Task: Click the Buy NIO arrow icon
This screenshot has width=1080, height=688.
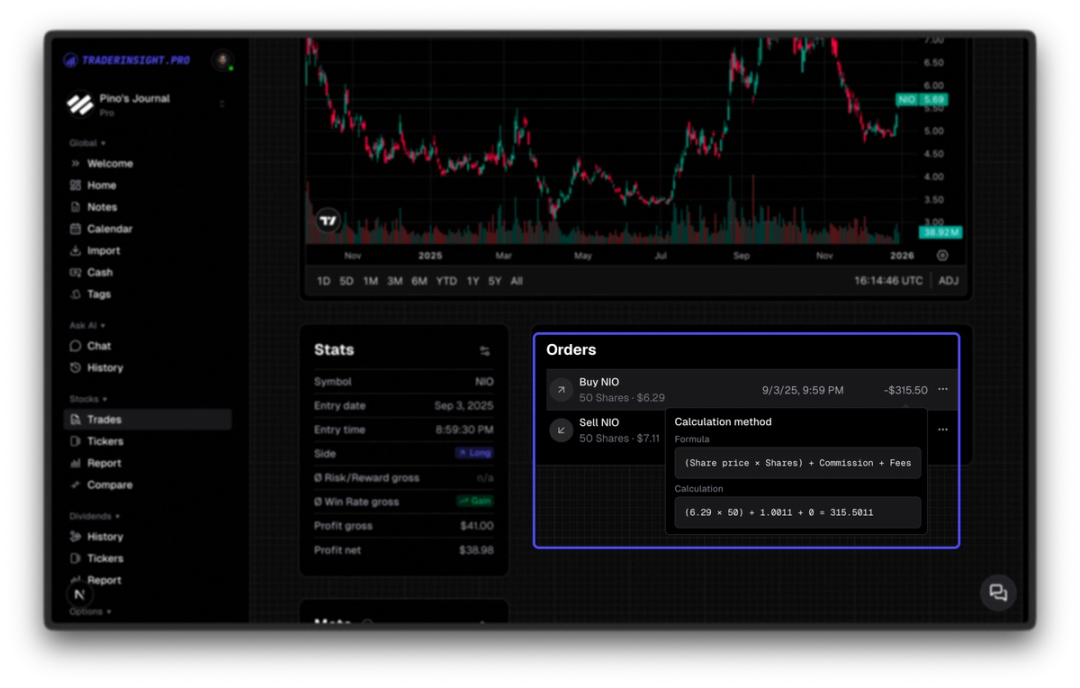Action: pyautogui.click(x=561, y=390)
